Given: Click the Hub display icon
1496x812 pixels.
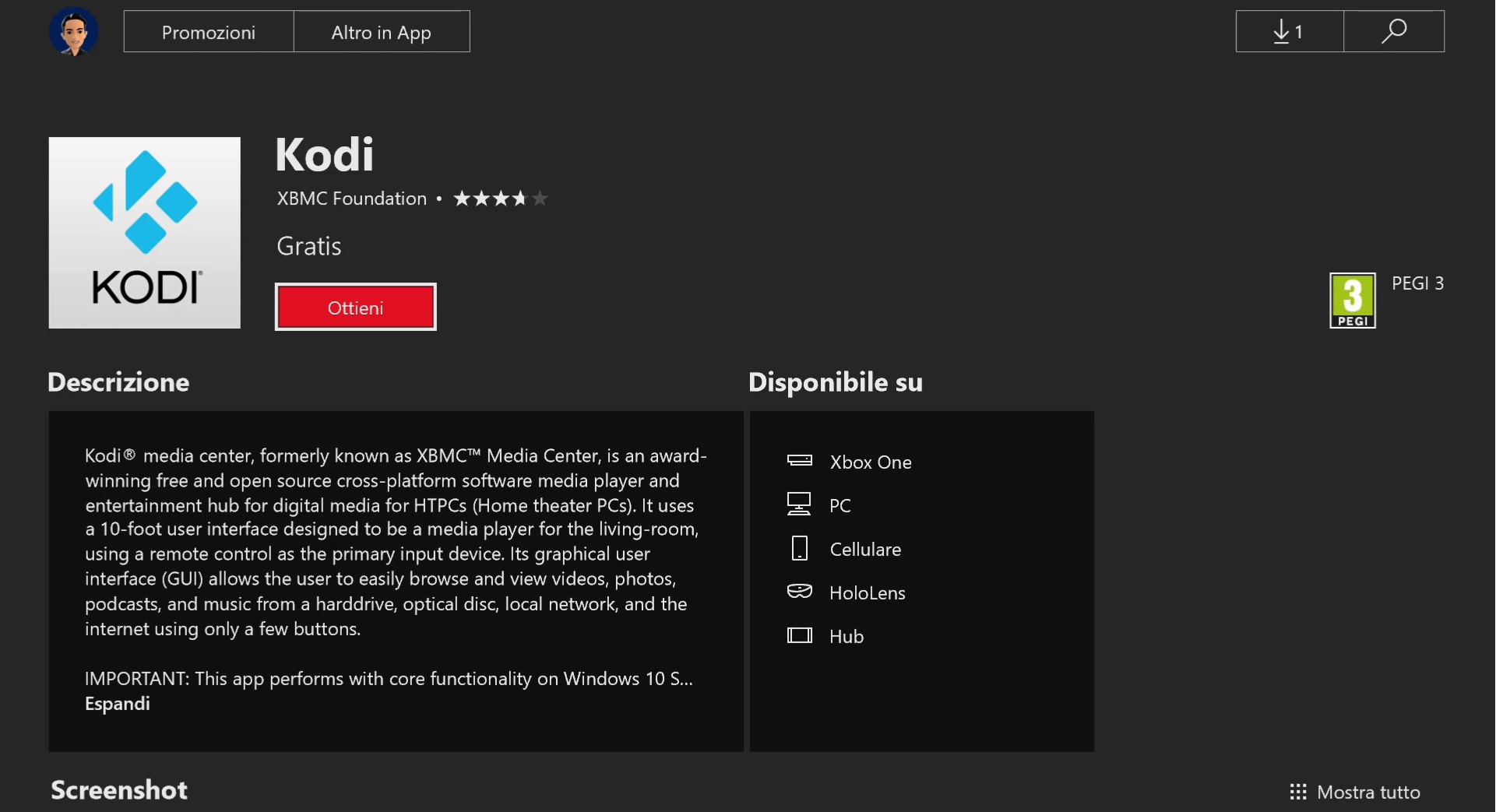Looking at the screenshot, I should tap(800, 635).
